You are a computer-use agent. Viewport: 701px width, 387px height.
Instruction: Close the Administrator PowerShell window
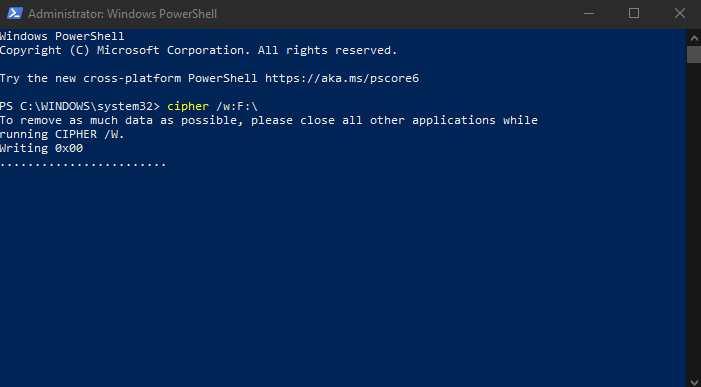coord(680,13)
